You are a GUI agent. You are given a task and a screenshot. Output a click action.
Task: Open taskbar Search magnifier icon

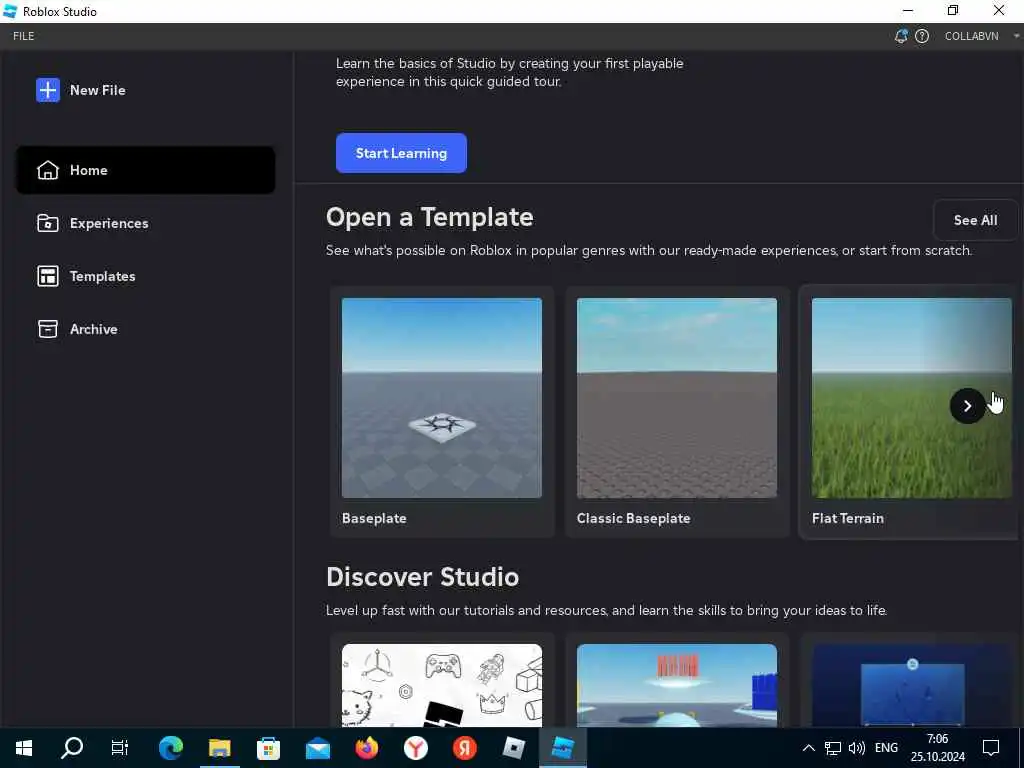[72, 748]
